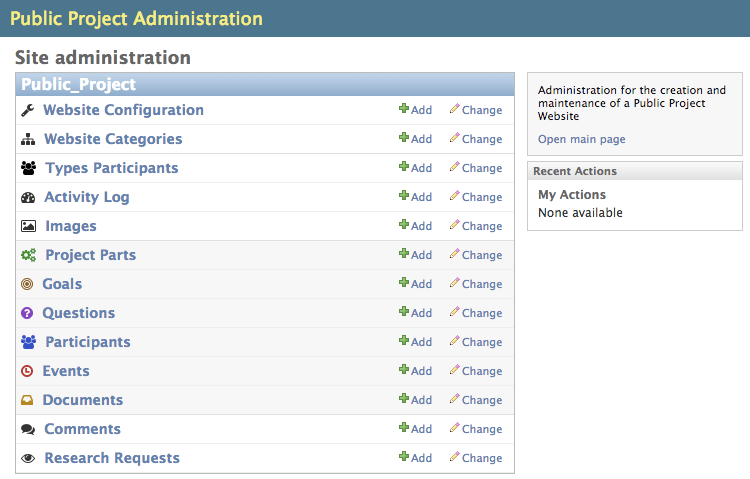Click the target icon beside Goals
Viewport: 750px width, 479px height.
[x=27, y=284]
